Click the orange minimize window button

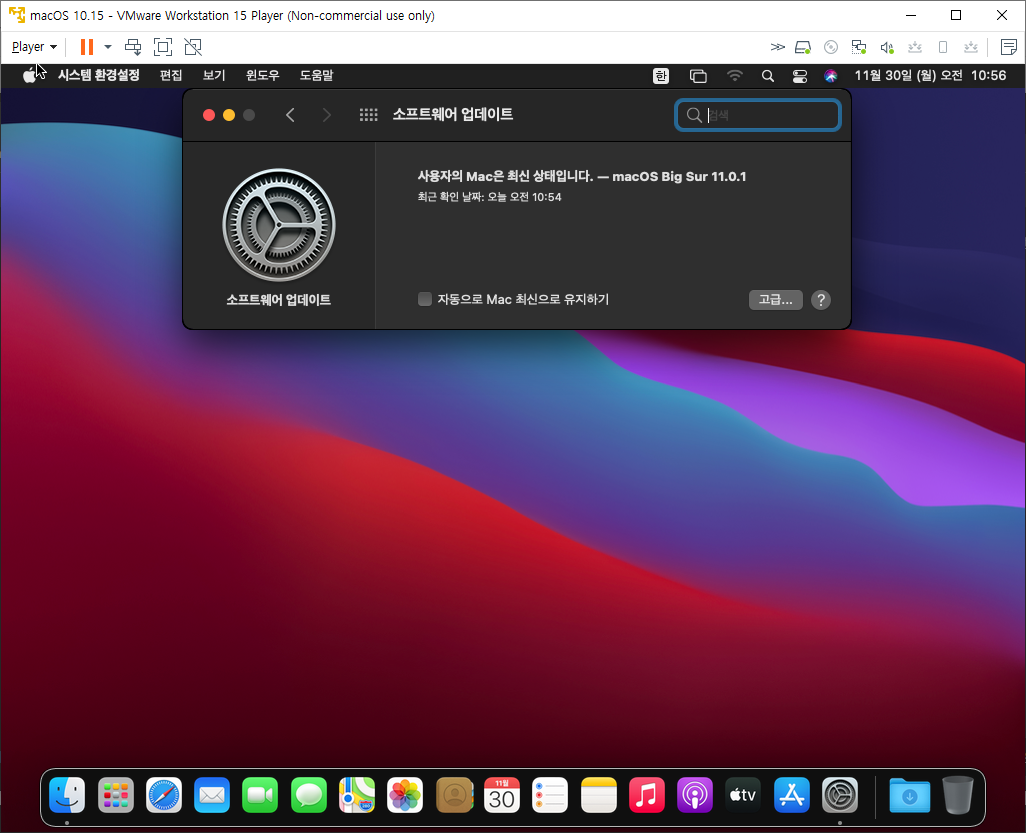pos(229,115)
